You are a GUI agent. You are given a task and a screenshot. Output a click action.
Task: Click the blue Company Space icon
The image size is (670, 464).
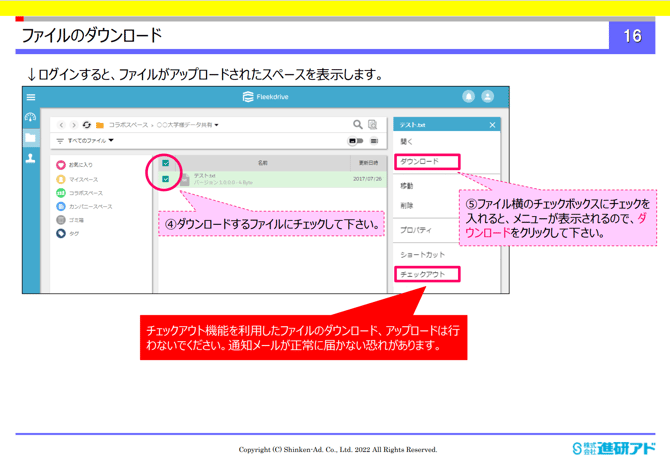pyautogui.click(x=61, y=206)
